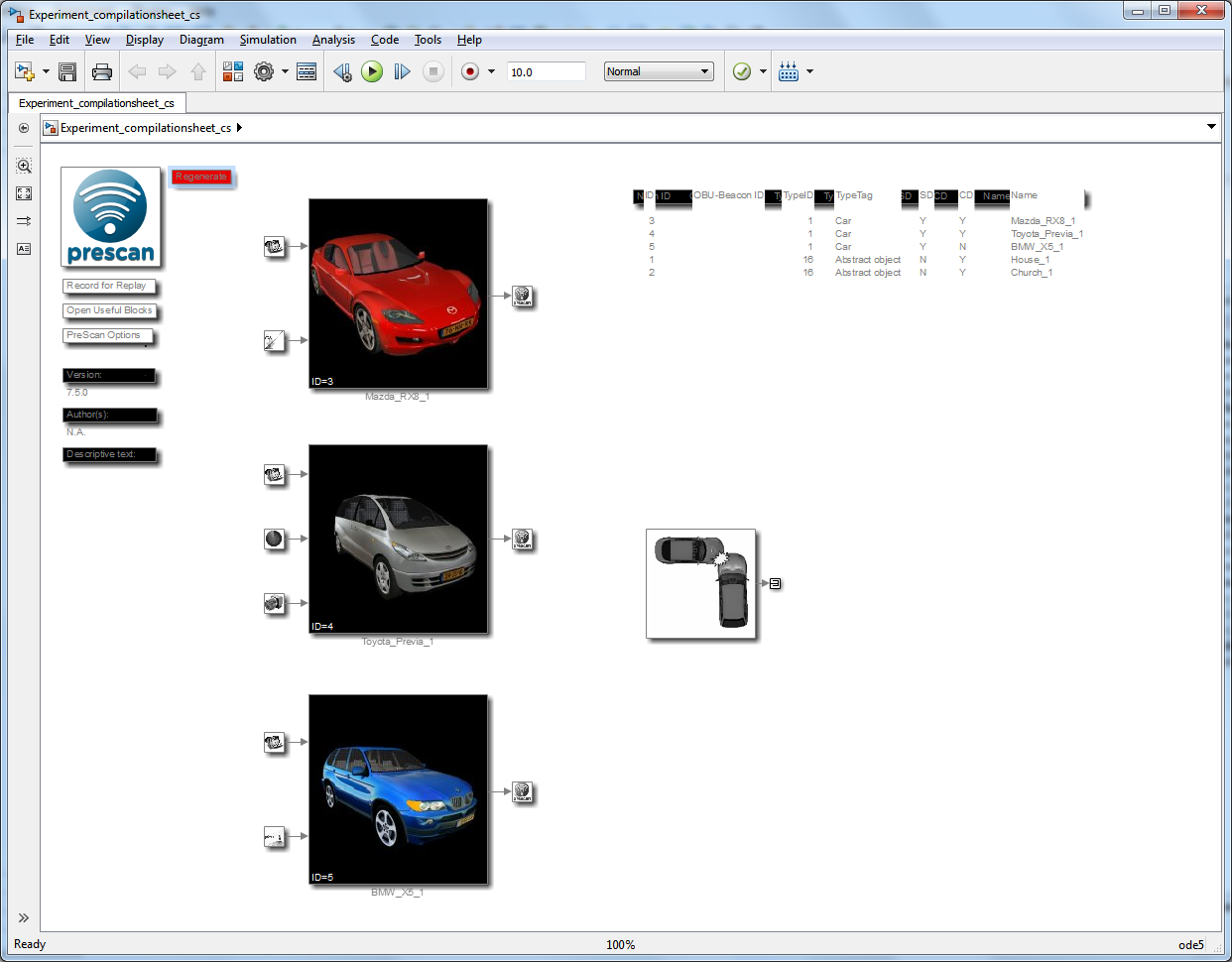Click the output block of Mazda_RX8_1
The height and width of the screenshot is (962, 1232).
[523, 296]
